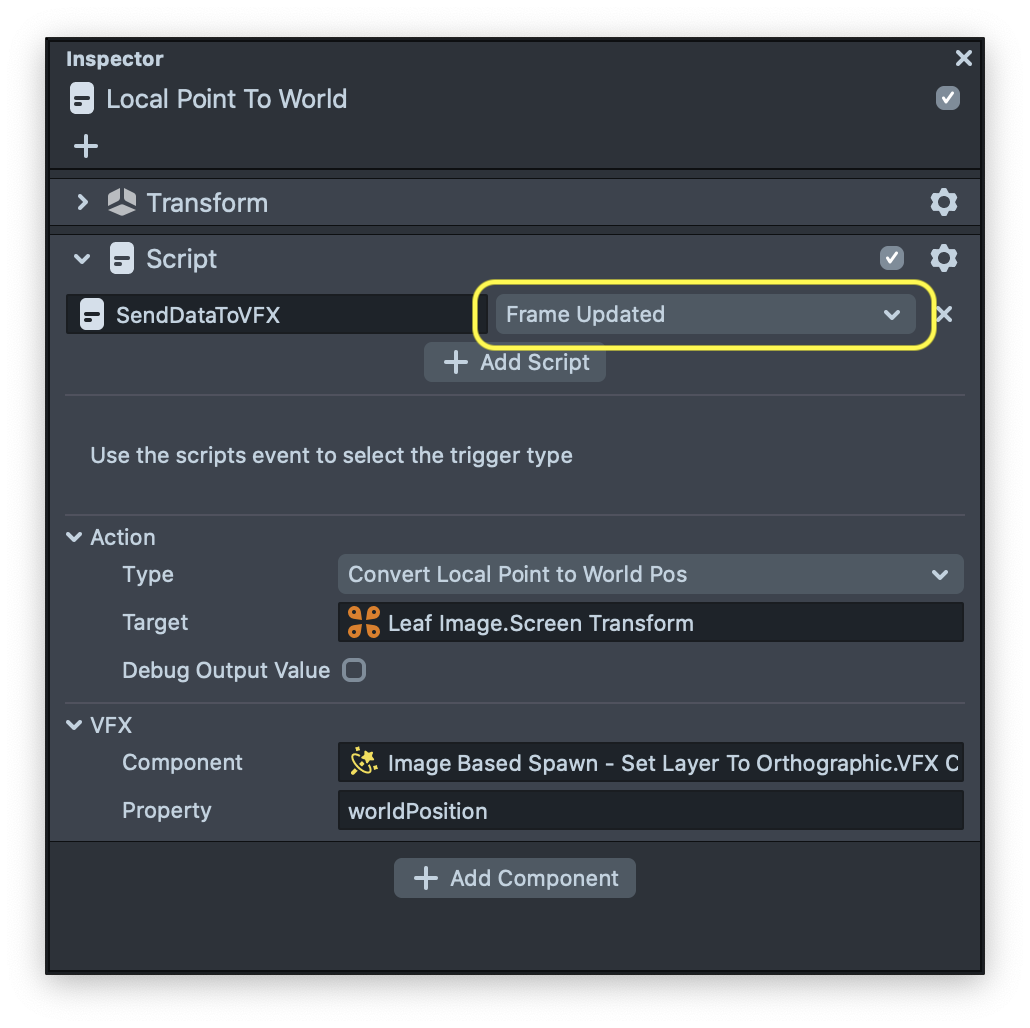The height and width of the screenshot is (1028, 1030).
Task: Disable the Script component checkbox
Action: pyautogui.click(x=891, y=258)
